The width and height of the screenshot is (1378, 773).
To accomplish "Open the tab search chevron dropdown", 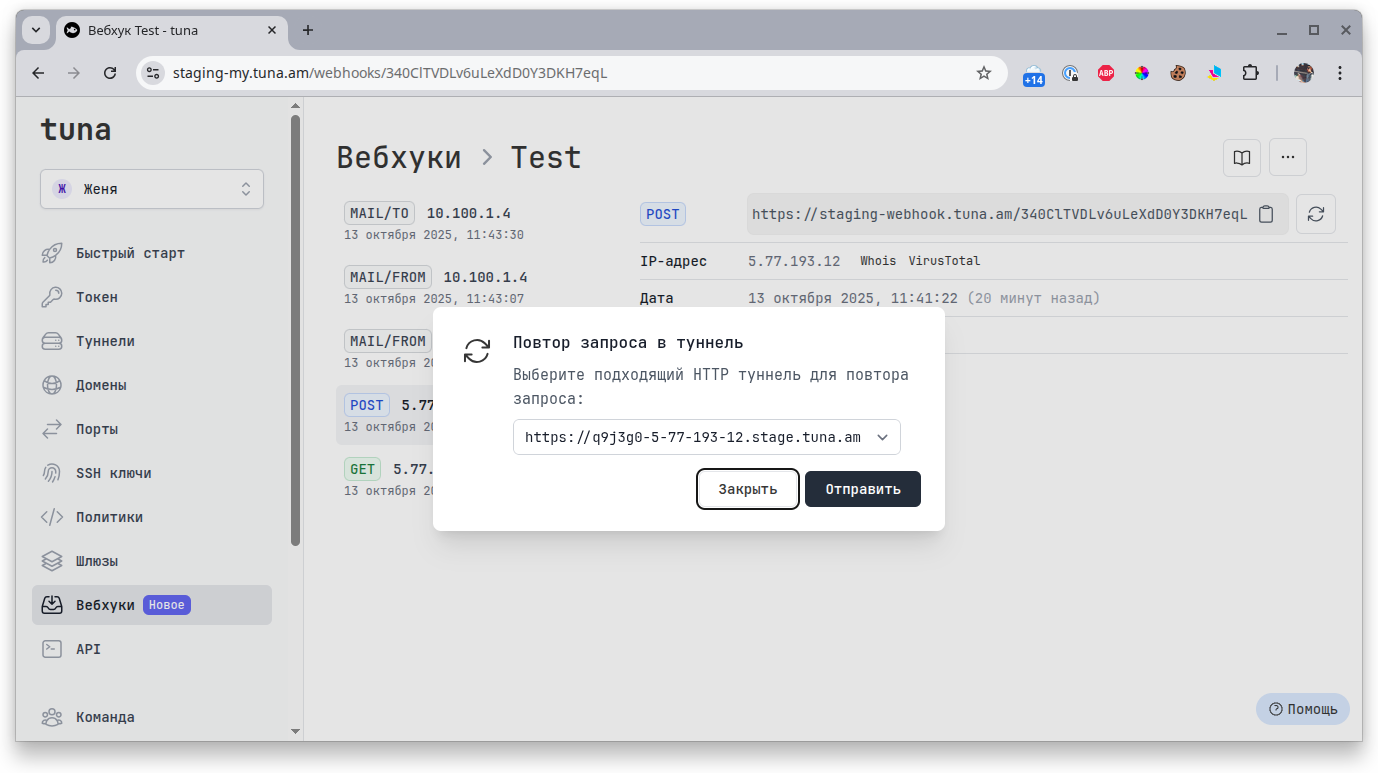I will coord(36,30).
